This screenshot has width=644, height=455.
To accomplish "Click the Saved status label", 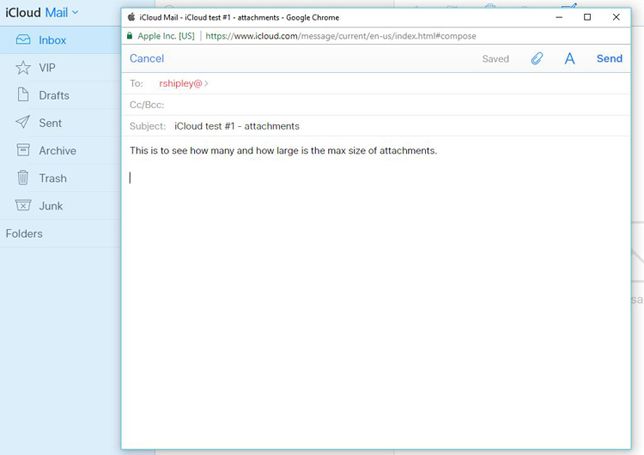I will tap(495, 59).
